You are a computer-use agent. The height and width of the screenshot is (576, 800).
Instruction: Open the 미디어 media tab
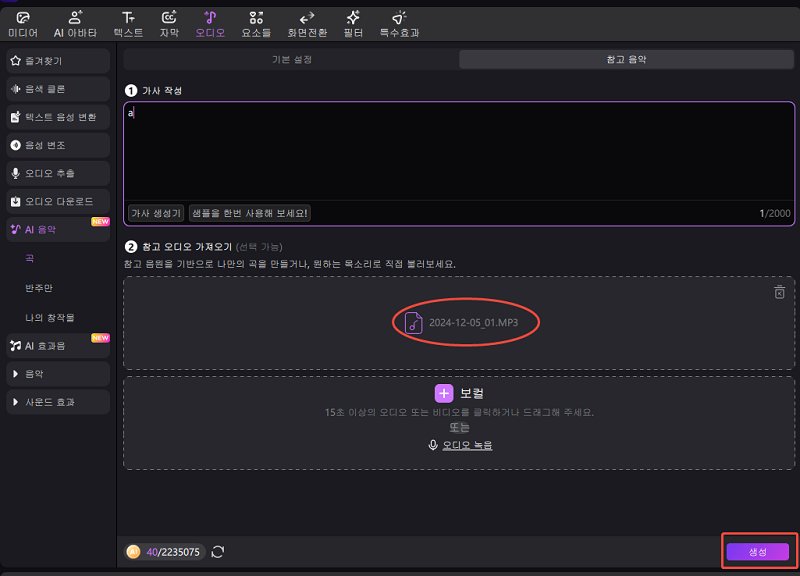23,24
